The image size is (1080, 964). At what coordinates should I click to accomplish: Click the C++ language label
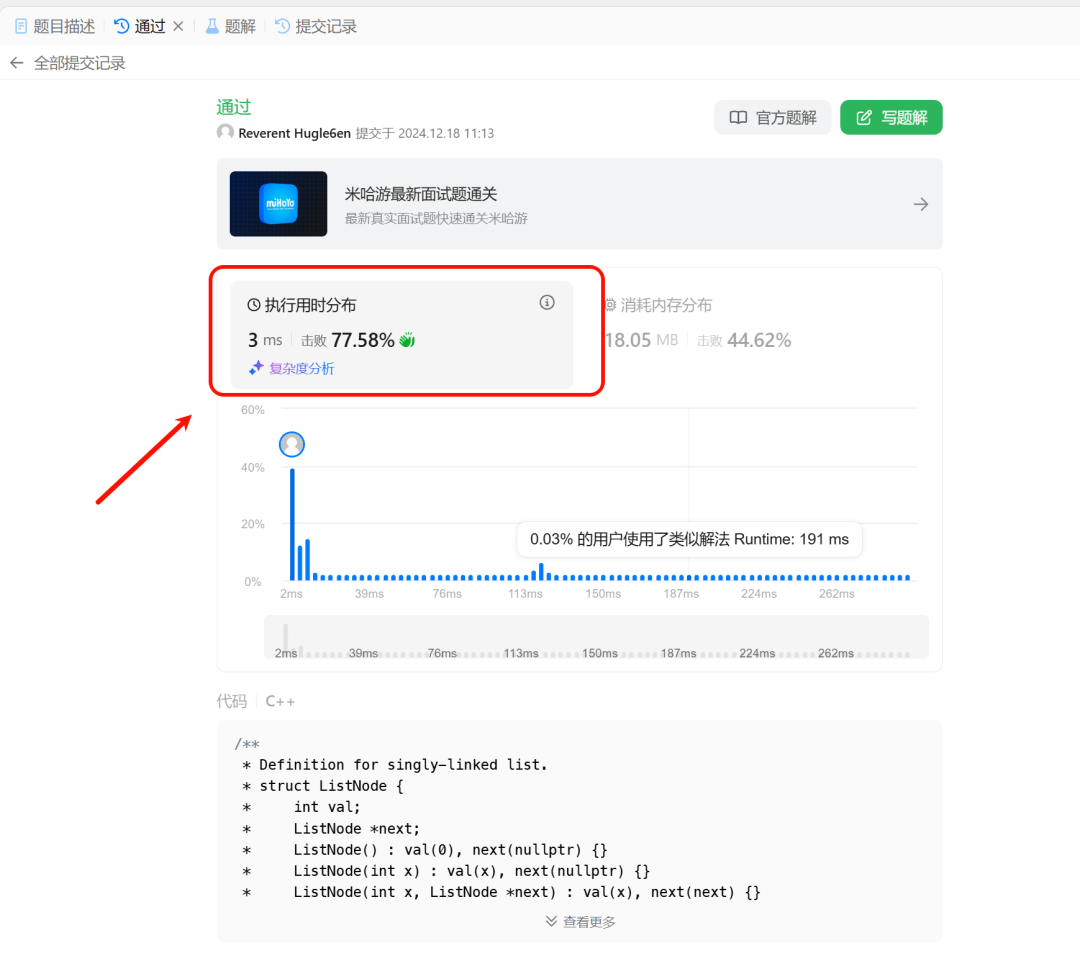tap(280, 702)
